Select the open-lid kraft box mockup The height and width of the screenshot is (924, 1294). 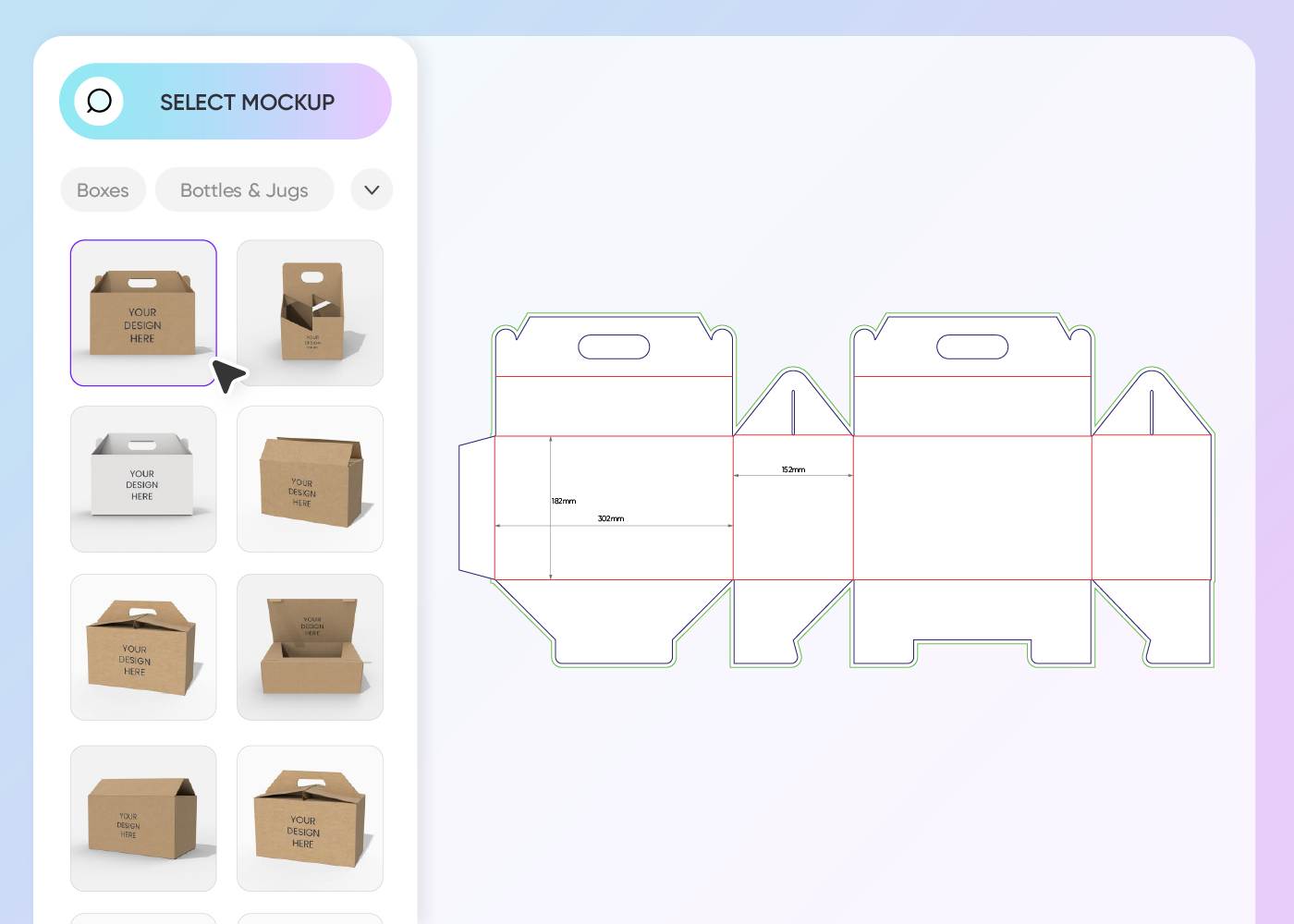point(310,647)
